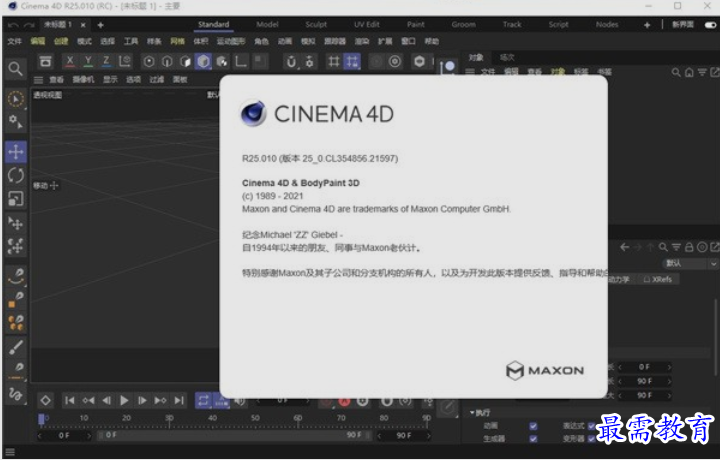Click the squiggly sketch tool icon at bottom left
Image resolution: width=720 pixels, height=460 pixels.
tap(16, 394)
